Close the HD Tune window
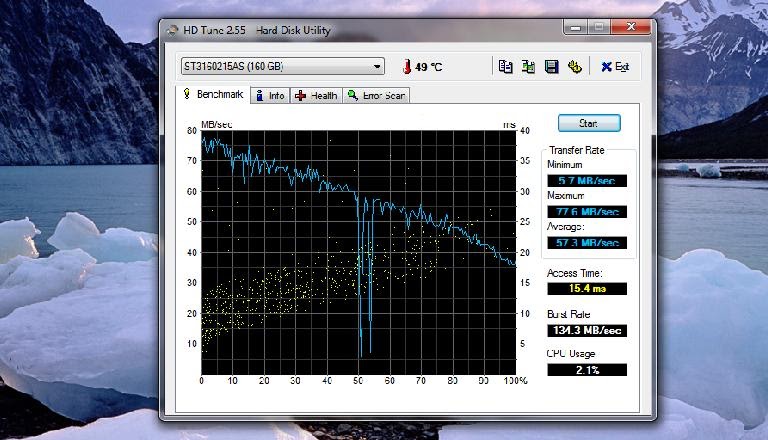 (x=631, y=26)
